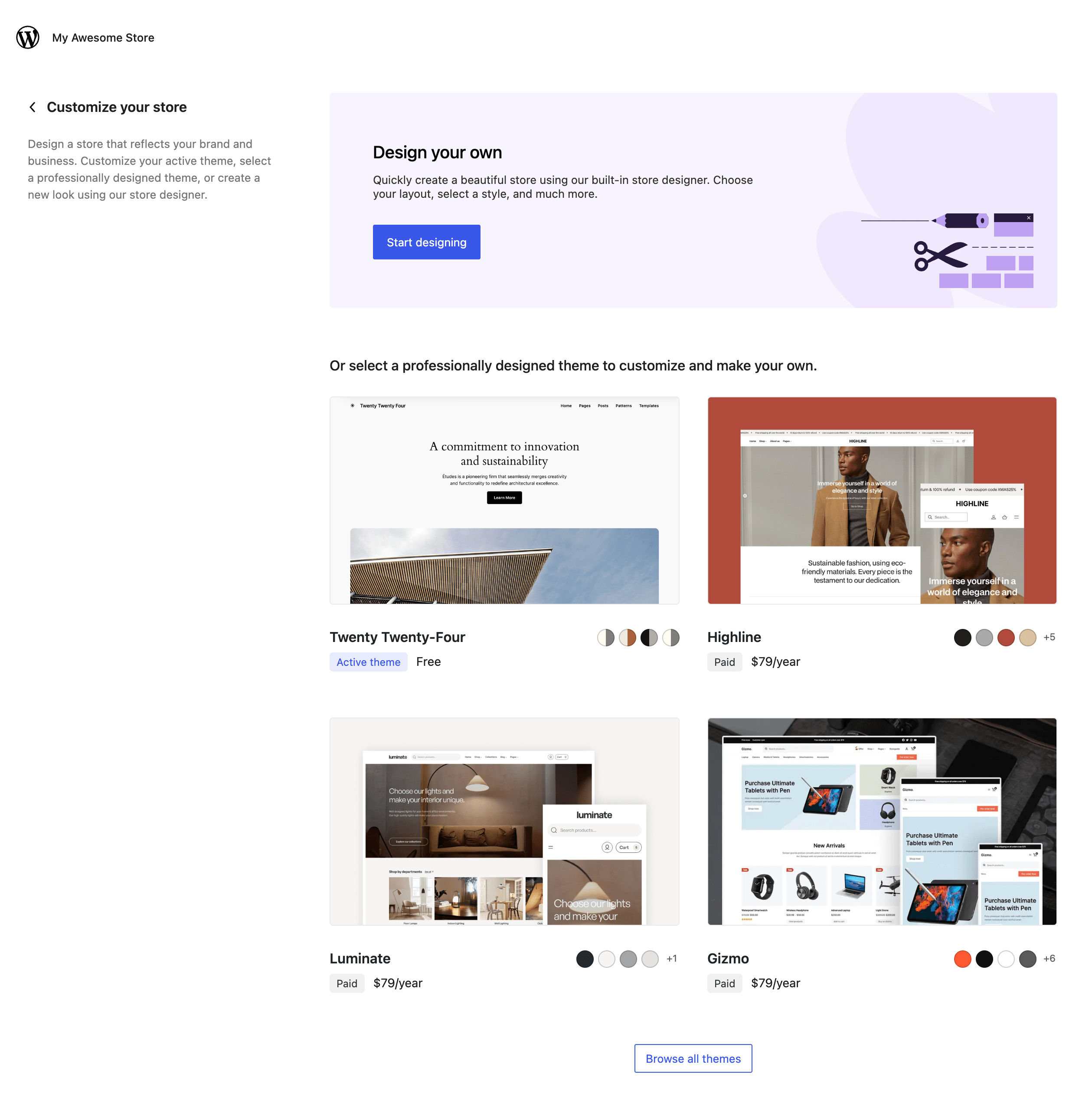Click the Browse all themes button

[x=693, y=1058]
